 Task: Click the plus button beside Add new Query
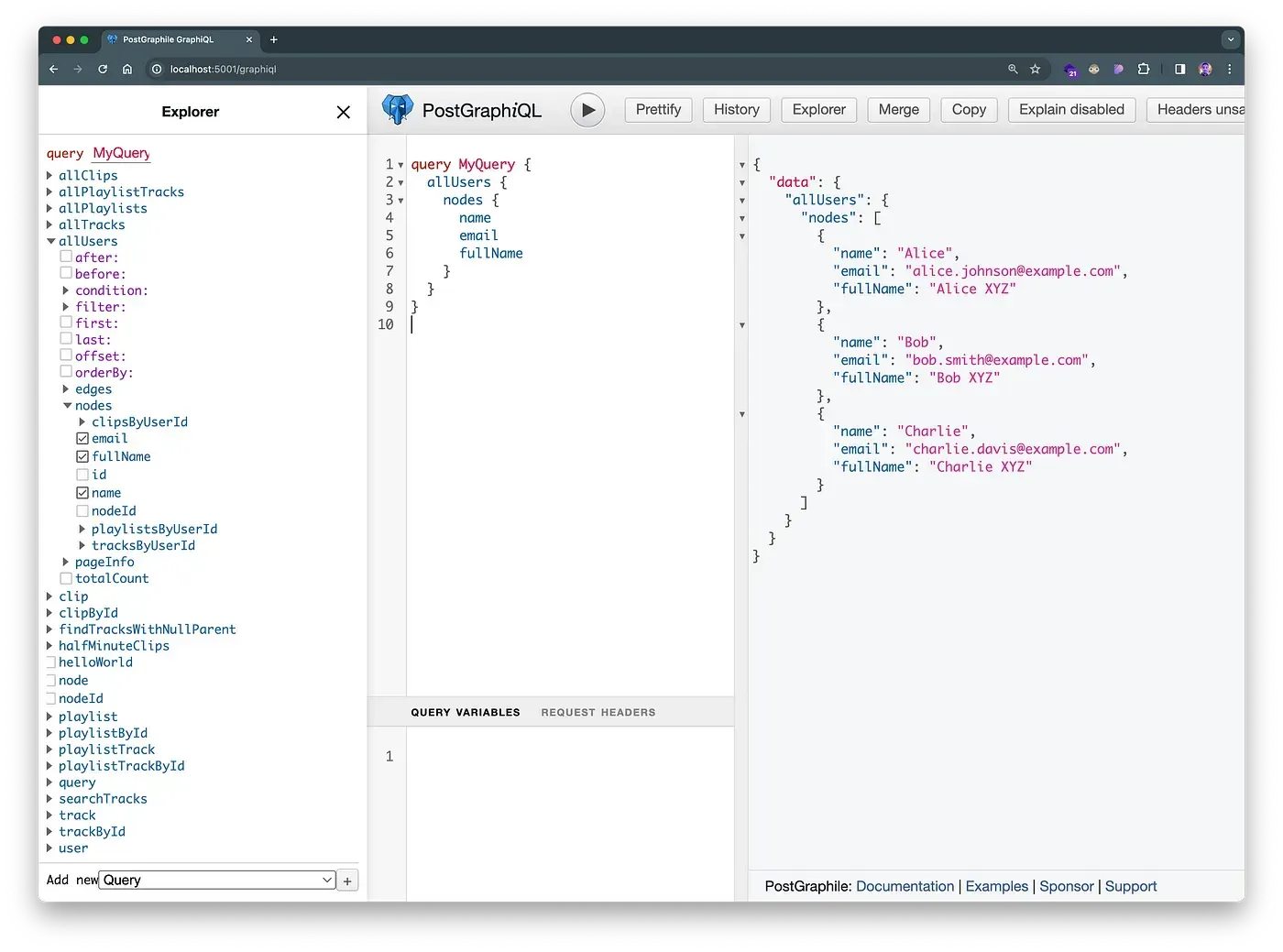[x=347, y=881]
